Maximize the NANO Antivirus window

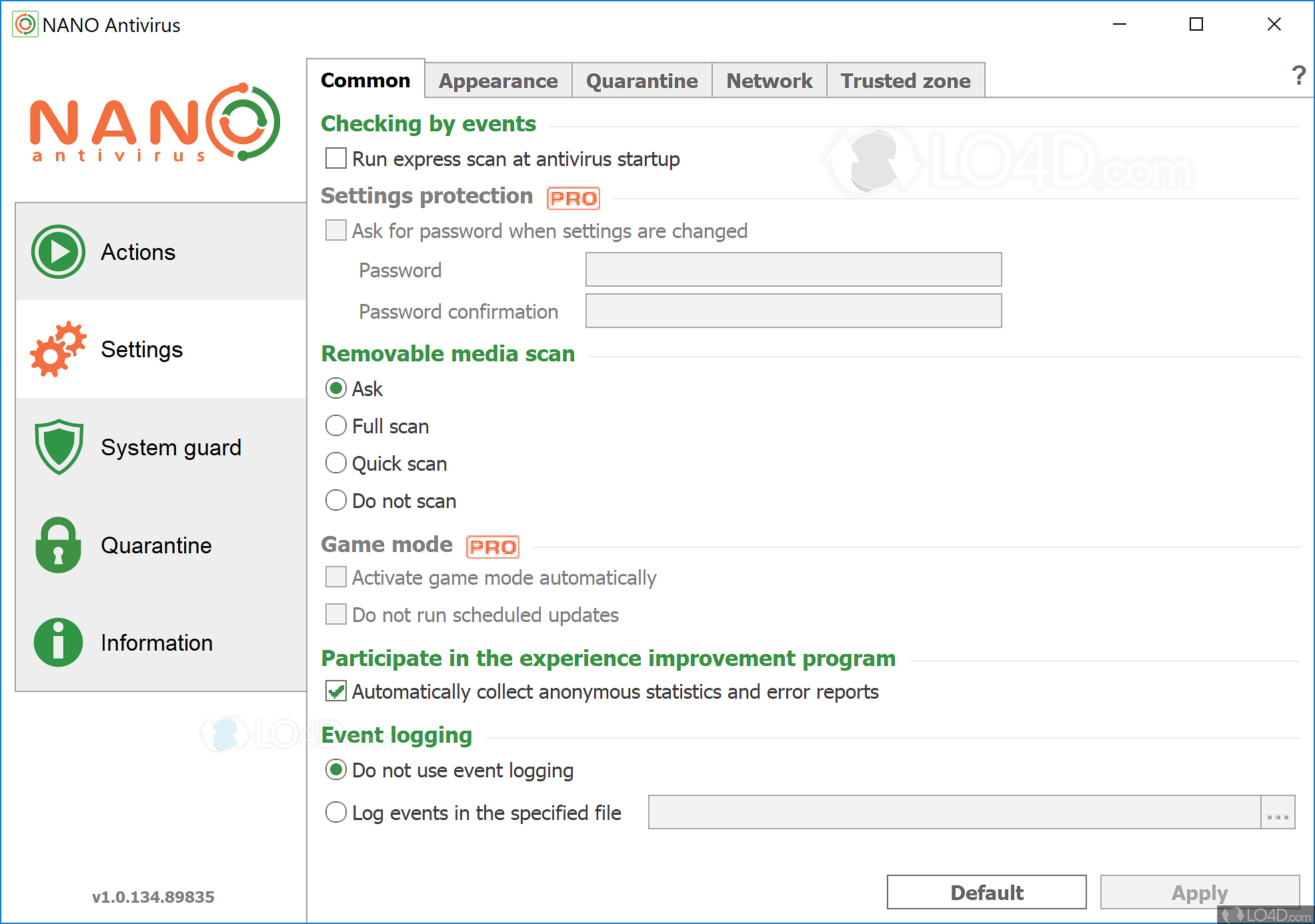pos(1196,25)
